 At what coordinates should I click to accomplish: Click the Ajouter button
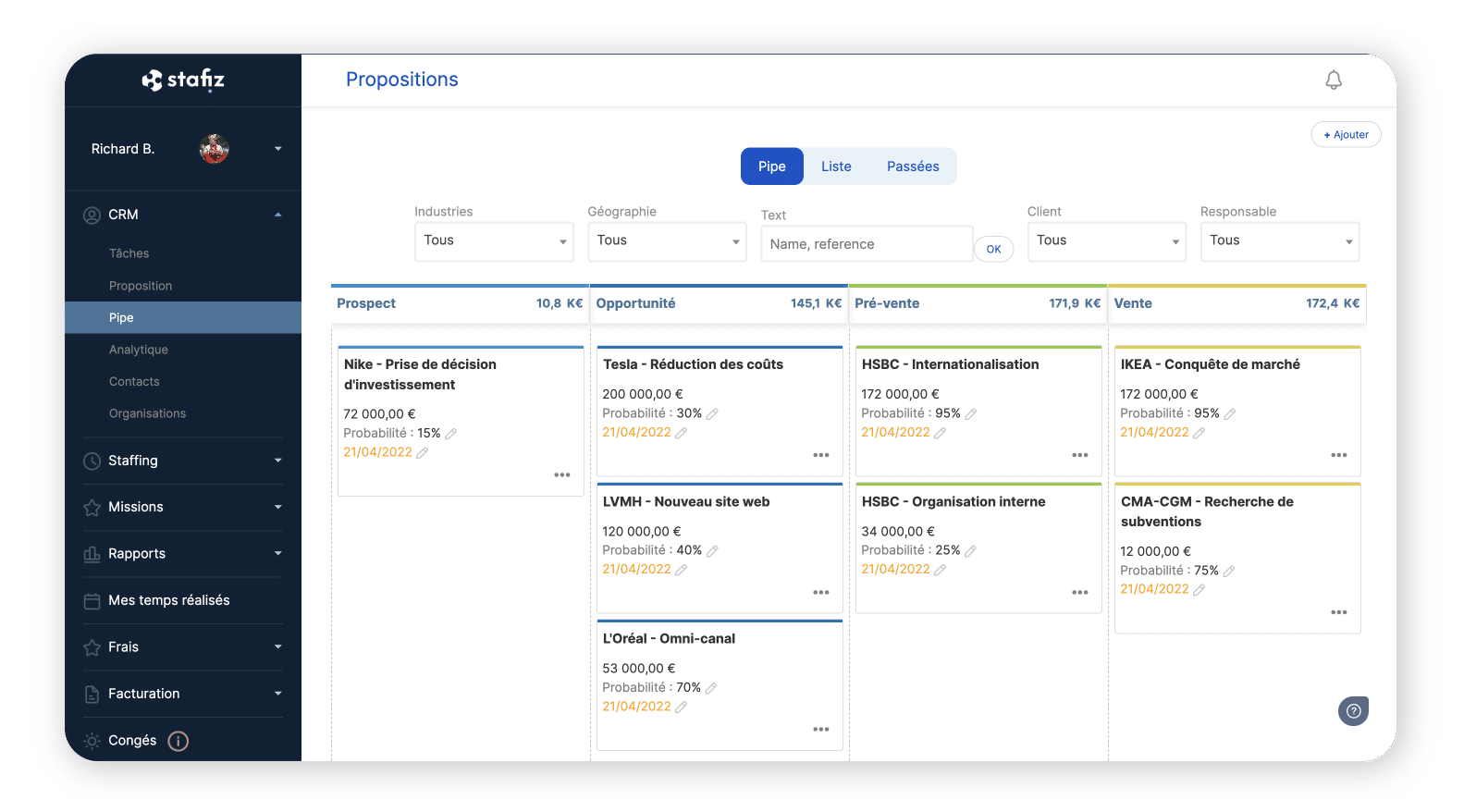pyautogui.click(x=1346, y=135)
